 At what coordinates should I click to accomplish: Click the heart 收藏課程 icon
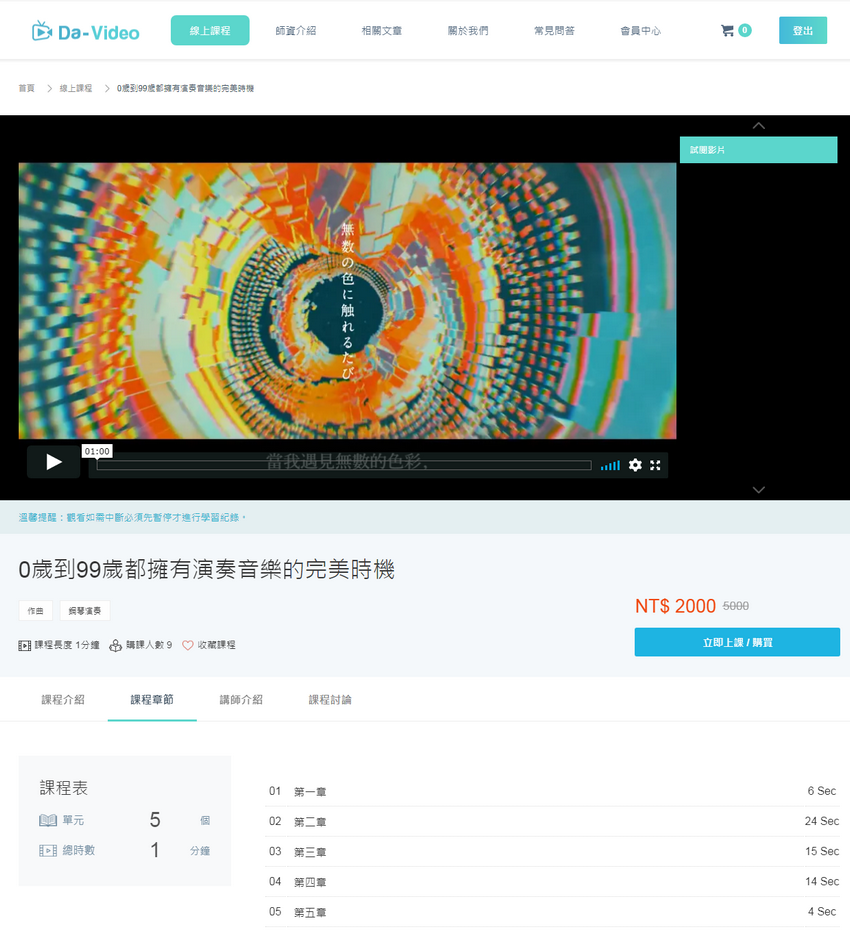187,645
